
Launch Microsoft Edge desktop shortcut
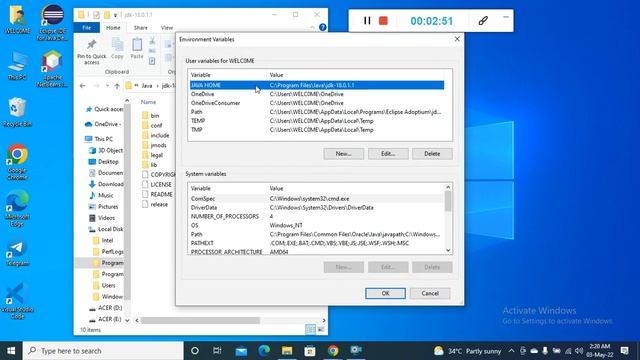(x=17, y=208)
